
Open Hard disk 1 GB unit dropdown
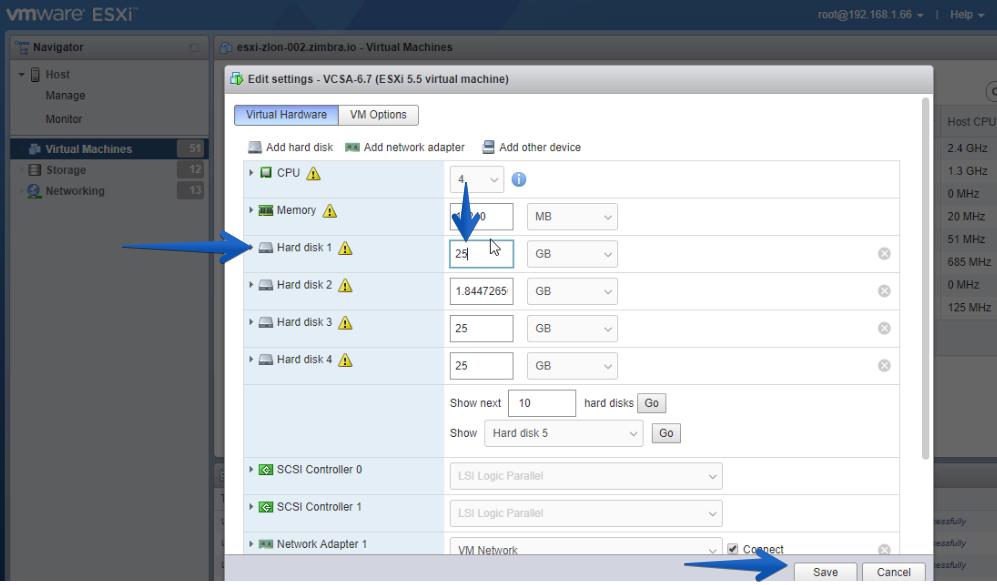point(572,254)
